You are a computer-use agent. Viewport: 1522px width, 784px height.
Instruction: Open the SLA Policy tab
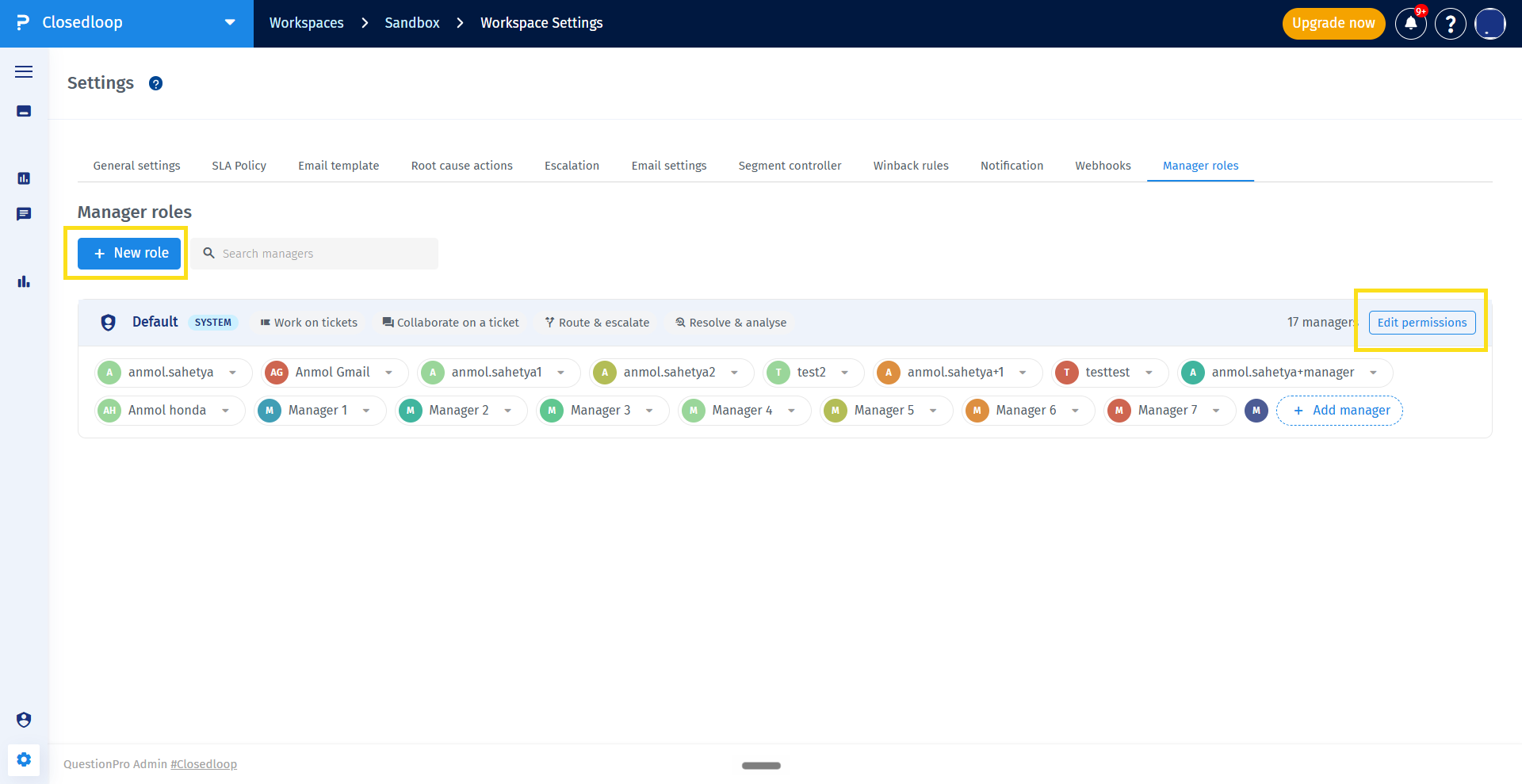tap(239, 166)
